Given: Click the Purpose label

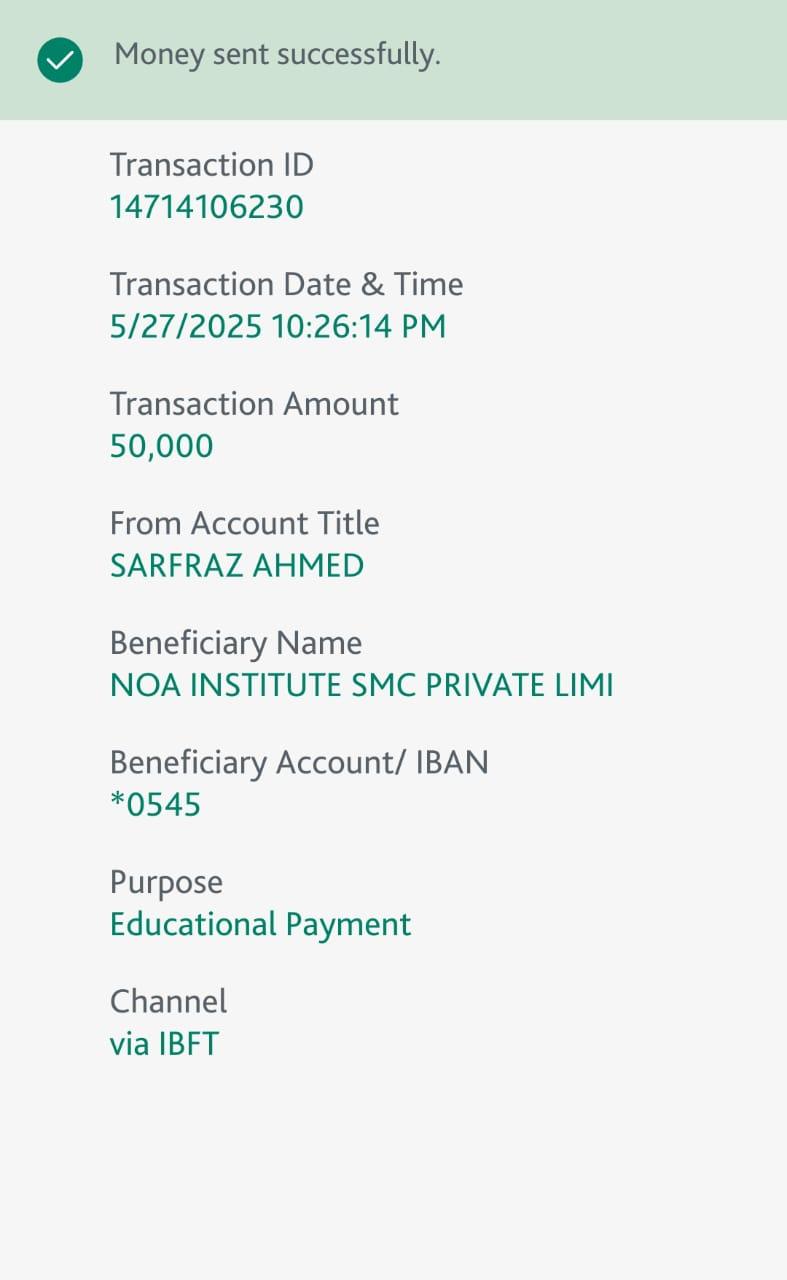Looking at the screenshot, I should click(166, 882).
